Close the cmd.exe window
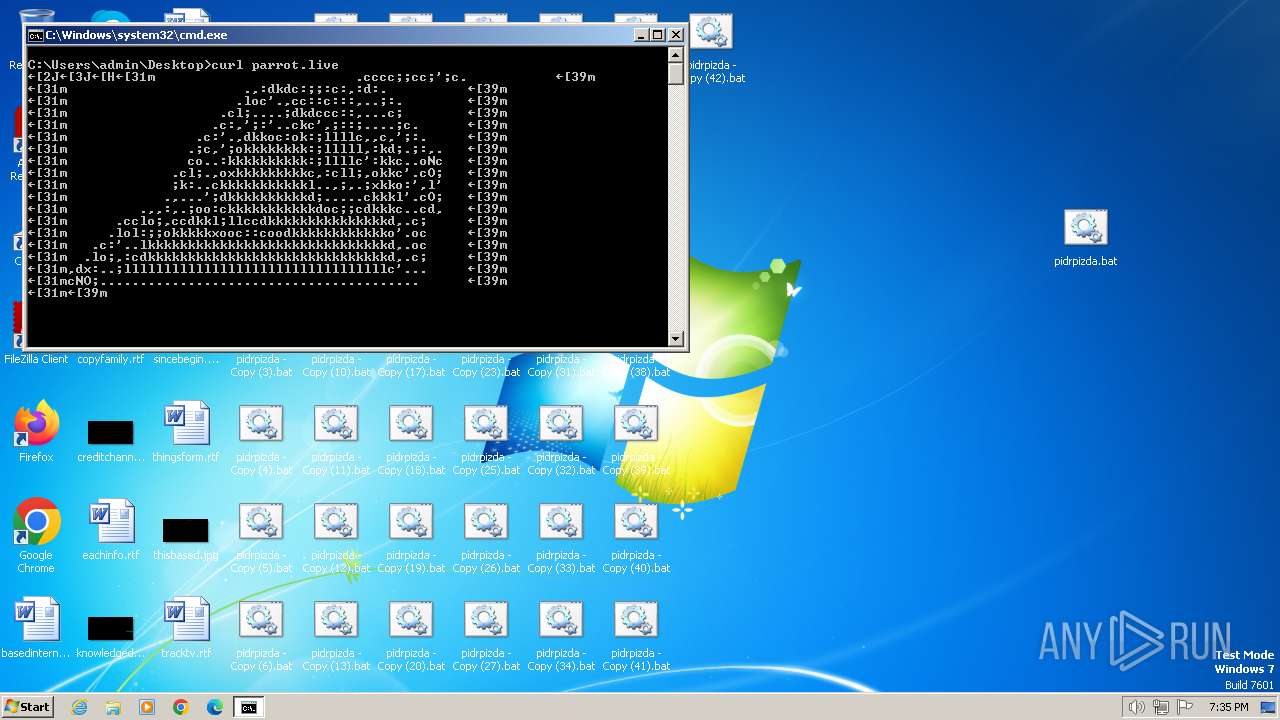This screenshot has width=1280, height=720. click(x=676, y=35)
